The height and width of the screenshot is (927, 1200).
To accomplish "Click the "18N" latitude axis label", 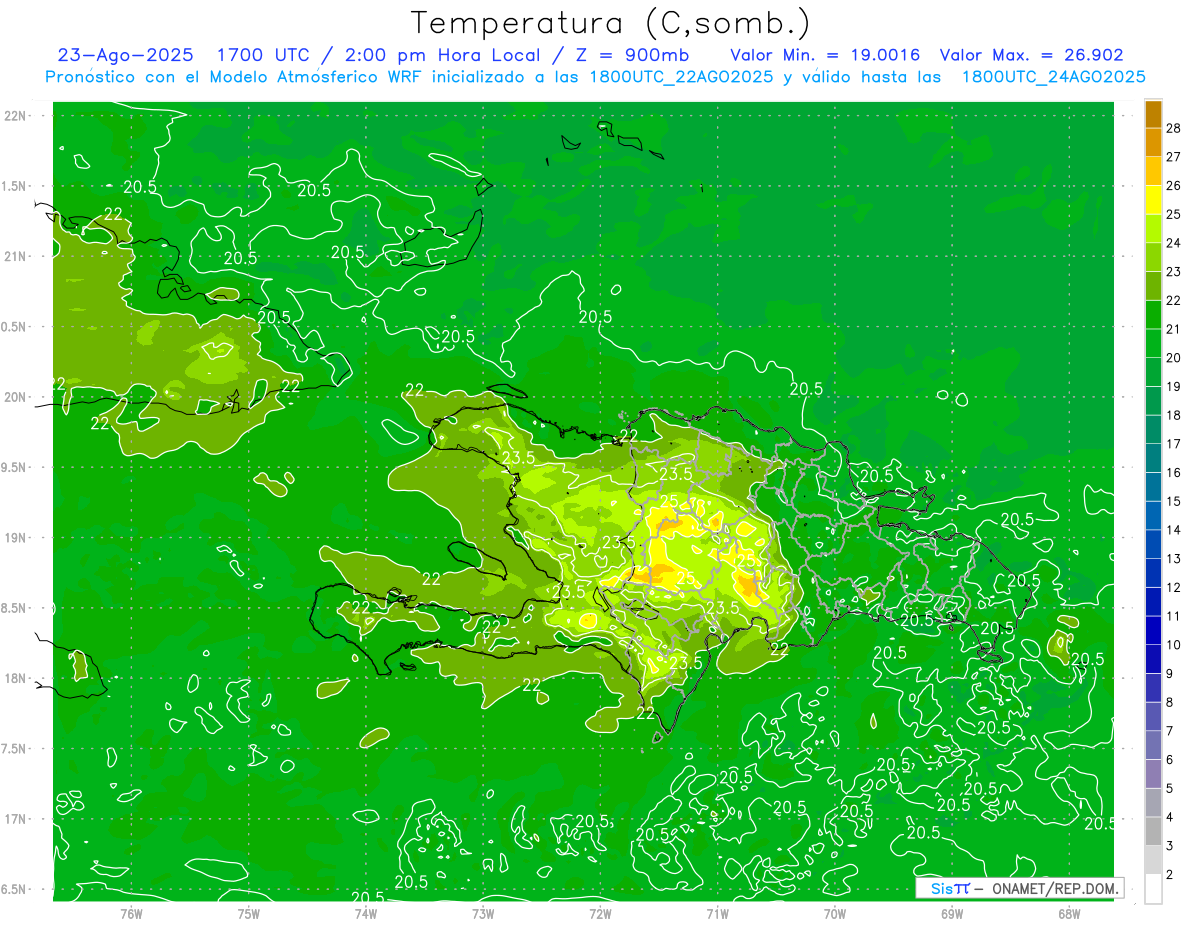I will pos(15,678).
